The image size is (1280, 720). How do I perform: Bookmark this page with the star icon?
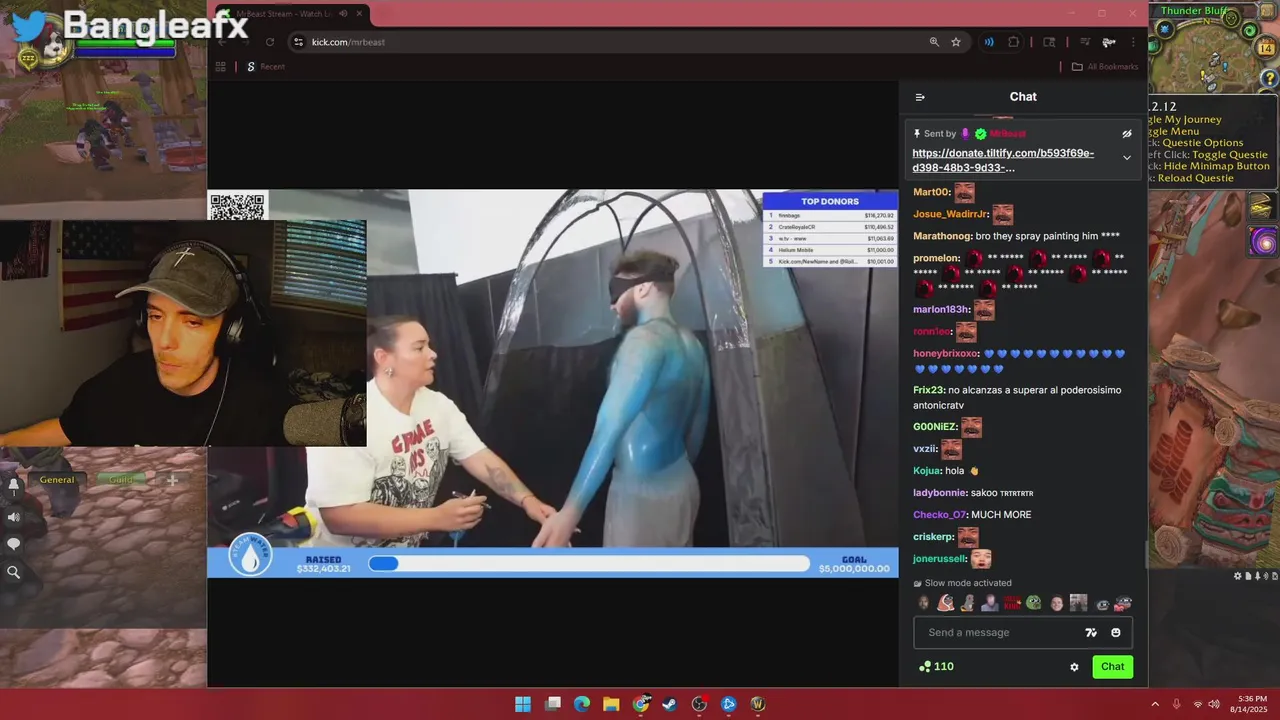[956, 42]
